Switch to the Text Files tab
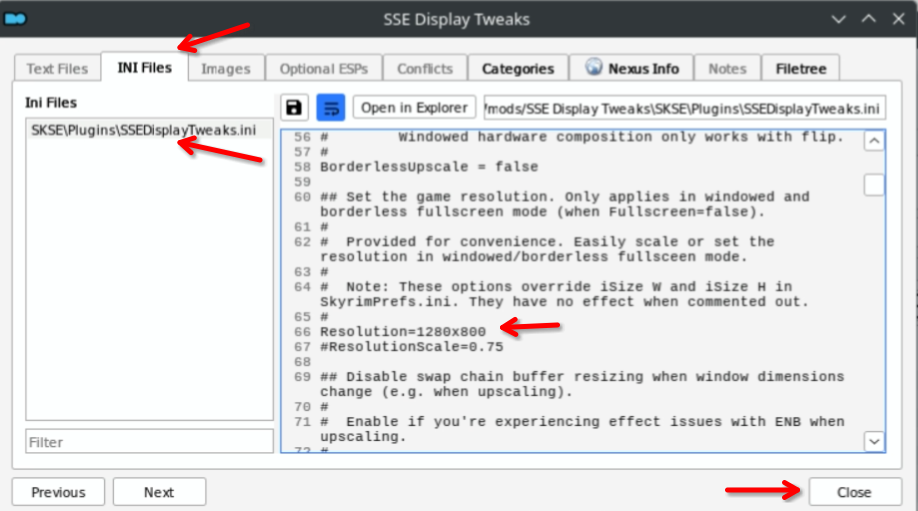 [x=57, y=68]
